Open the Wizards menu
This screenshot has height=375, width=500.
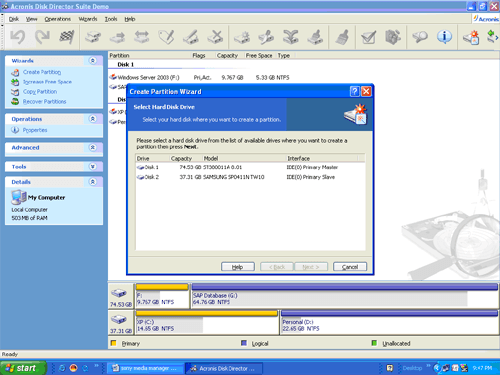click(x=88, y=19)
